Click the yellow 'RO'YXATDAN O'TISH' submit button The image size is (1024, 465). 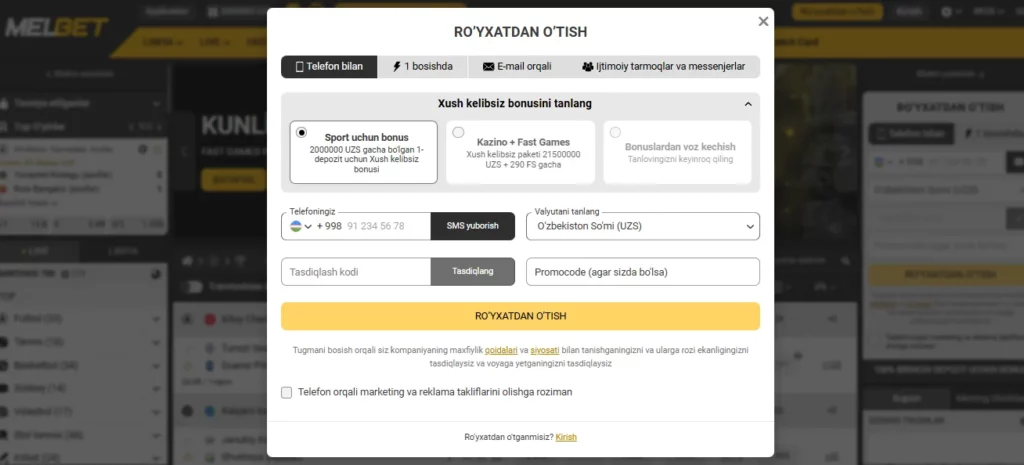point(520,316)
